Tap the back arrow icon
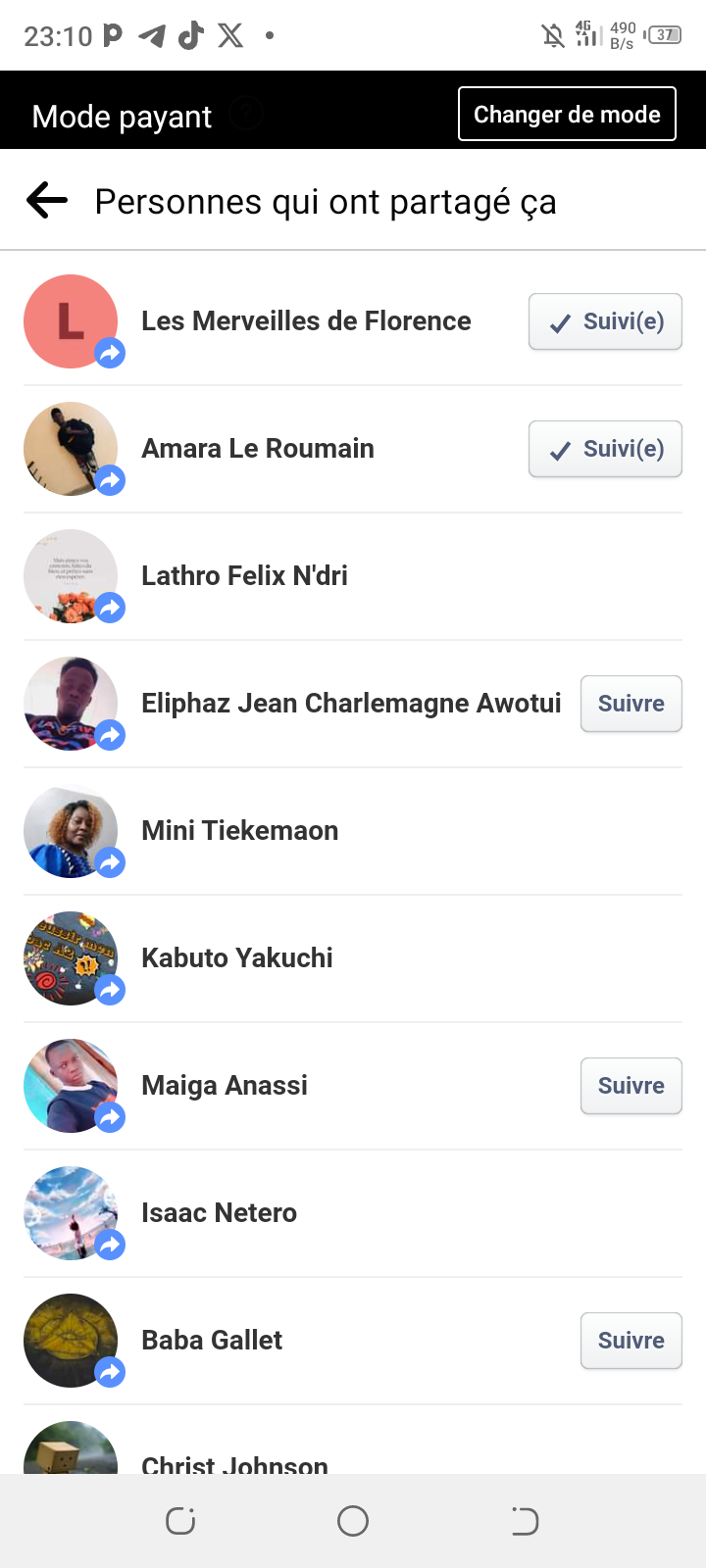The image size is (706, 1568). click(47, 201)
